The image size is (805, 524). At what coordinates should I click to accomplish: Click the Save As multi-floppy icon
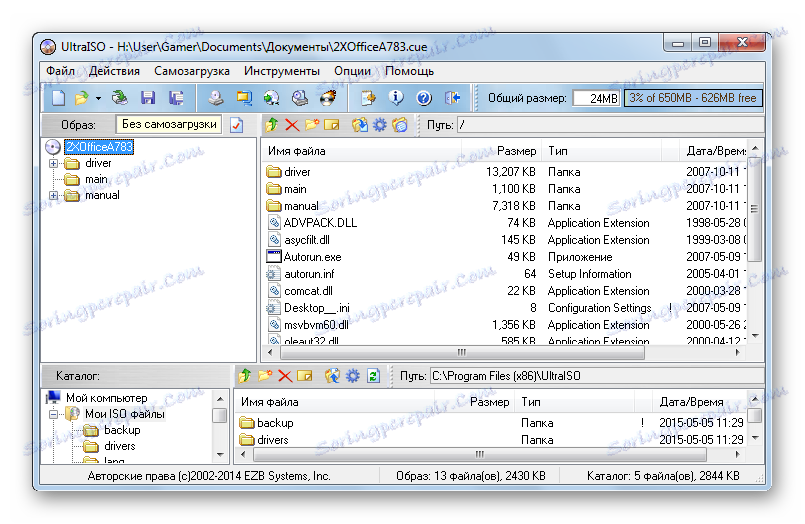pyautogui.click(x=176, y=98)
